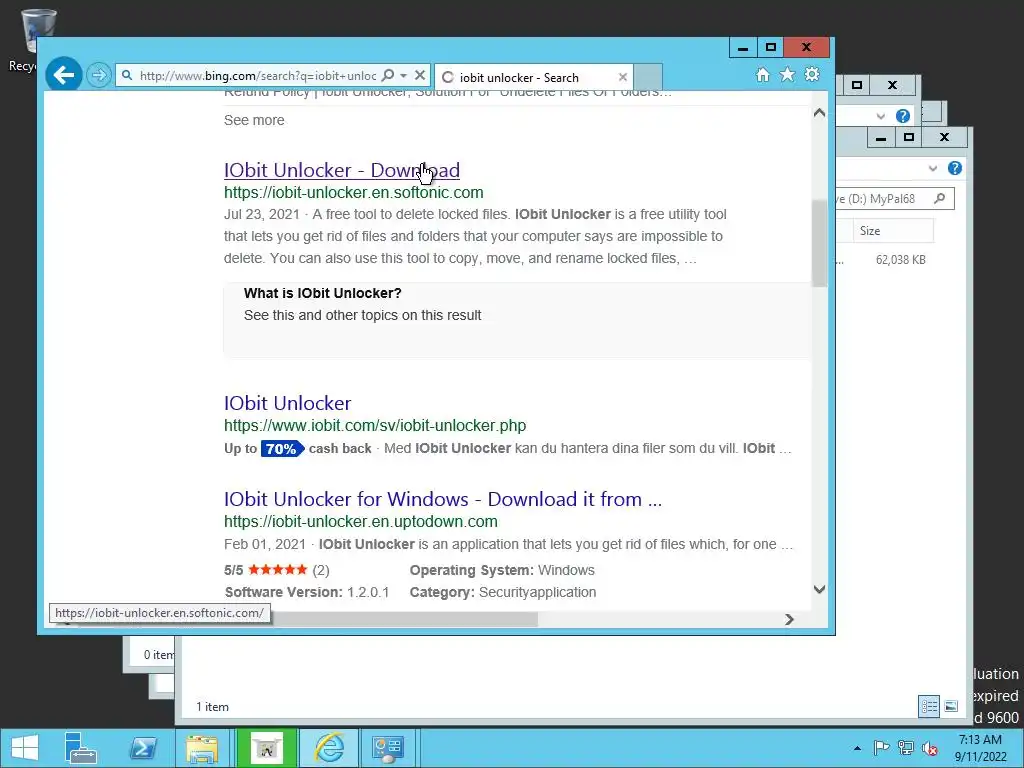This screenshot has height=768, width=1024.
Task: Sort by the Size column header in Explorer
Action: point(893,231)
